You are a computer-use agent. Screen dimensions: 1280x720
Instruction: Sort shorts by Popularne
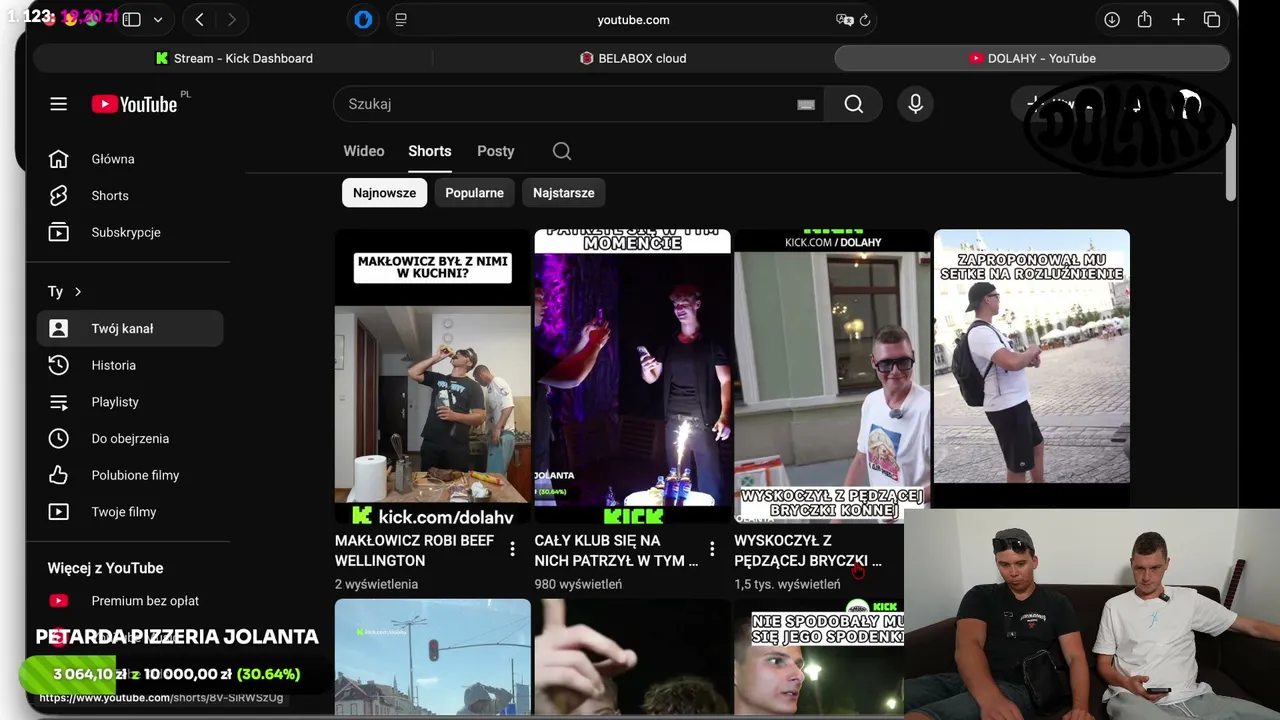(x=475, y=193)
